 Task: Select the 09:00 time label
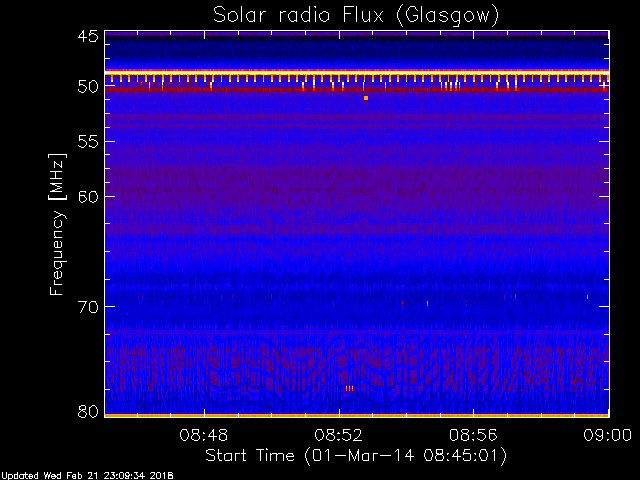point(608,435)
